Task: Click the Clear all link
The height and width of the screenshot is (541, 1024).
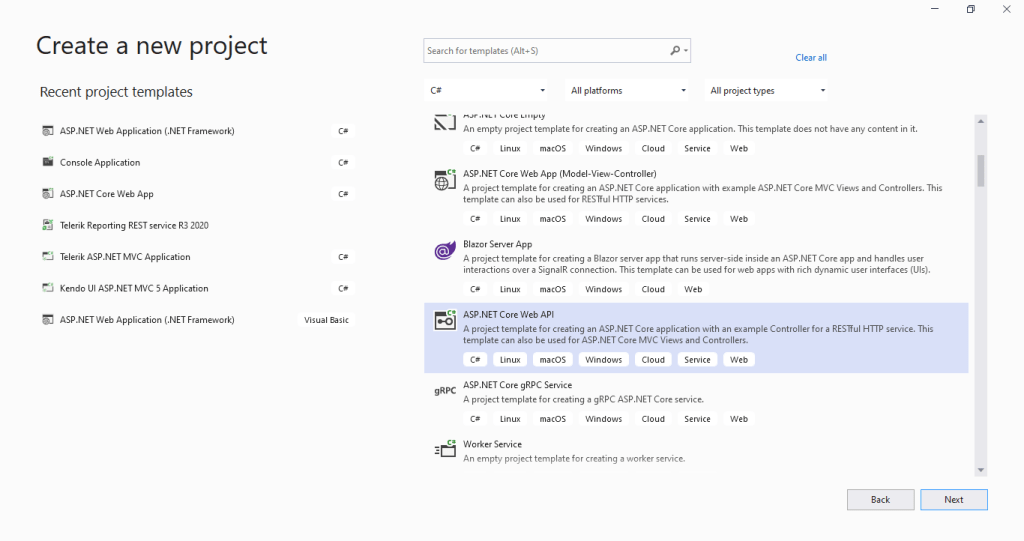Action: 811,58
